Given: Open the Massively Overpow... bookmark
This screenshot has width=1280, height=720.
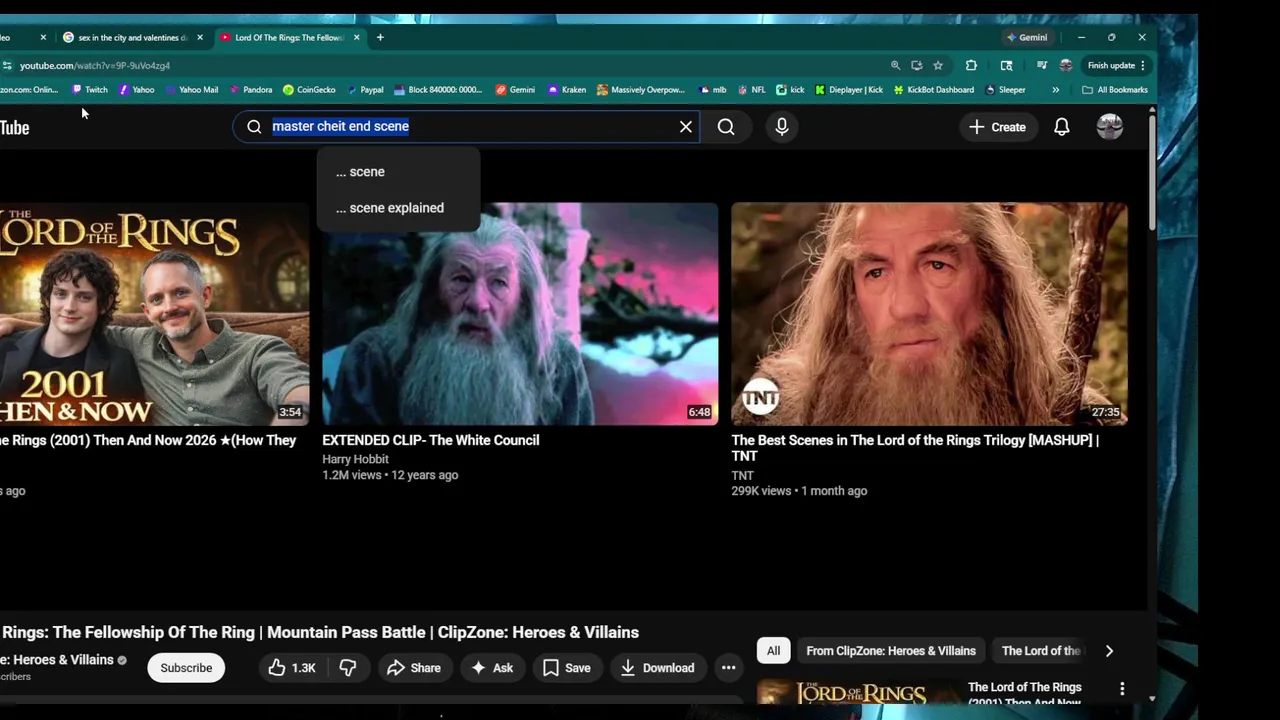Looking at the screenshot, I should pos(641,90).
